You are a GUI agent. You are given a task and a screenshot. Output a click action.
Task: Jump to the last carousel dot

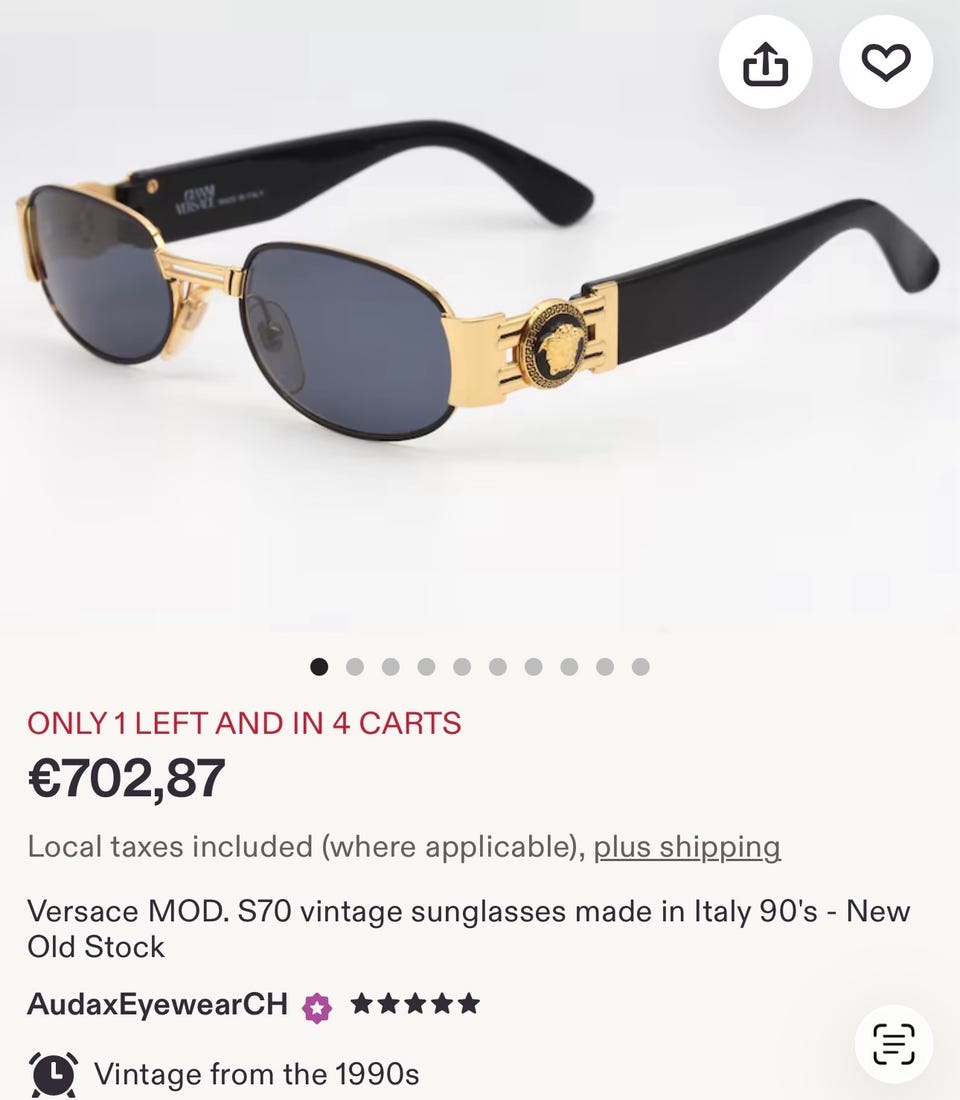pyautogui.click(x=641, y=666)
